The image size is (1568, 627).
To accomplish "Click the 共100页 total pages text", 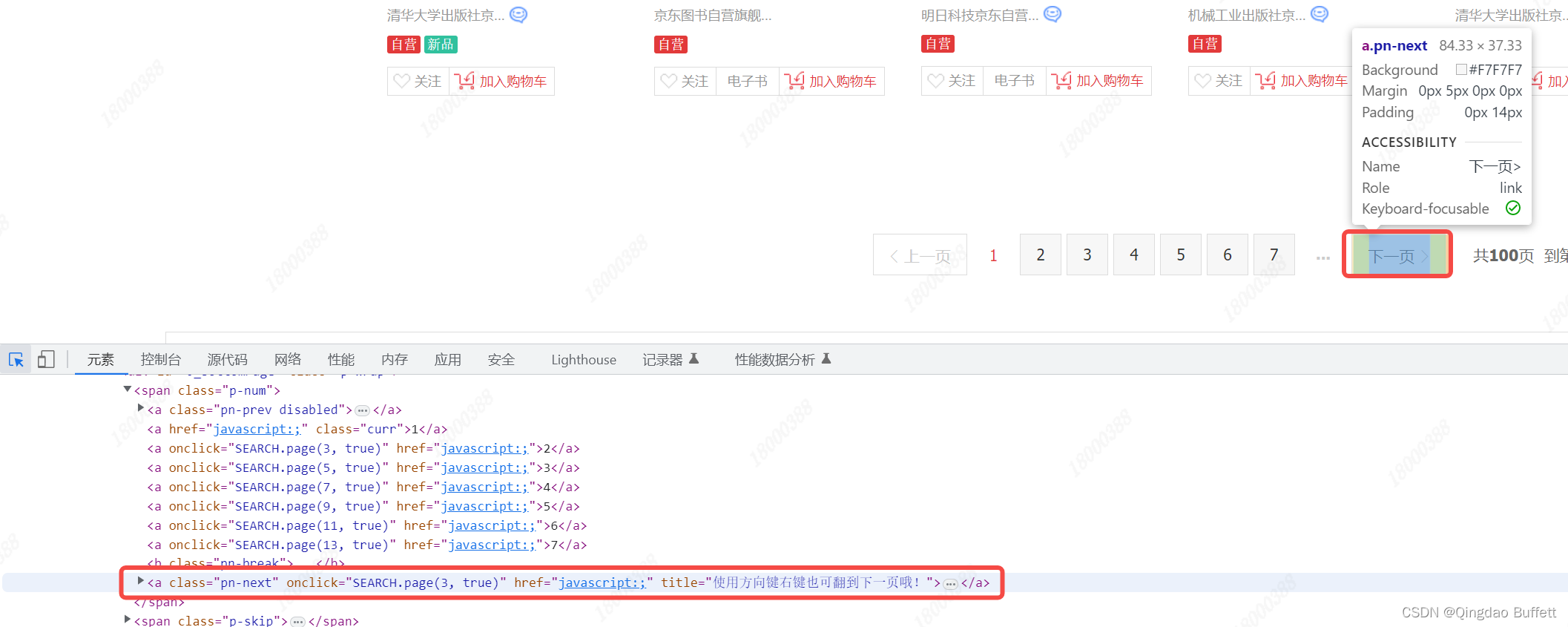I will [1503, 256].
